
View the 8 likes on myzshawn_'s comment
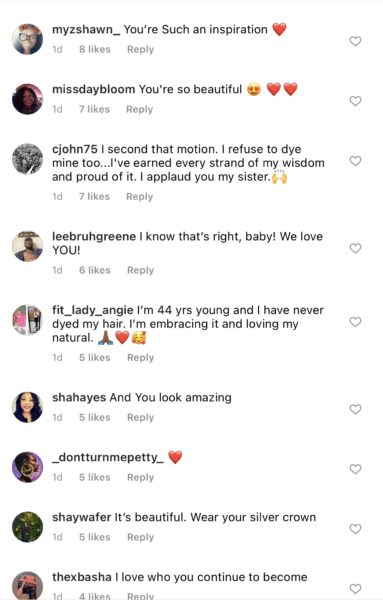(95, 49)
